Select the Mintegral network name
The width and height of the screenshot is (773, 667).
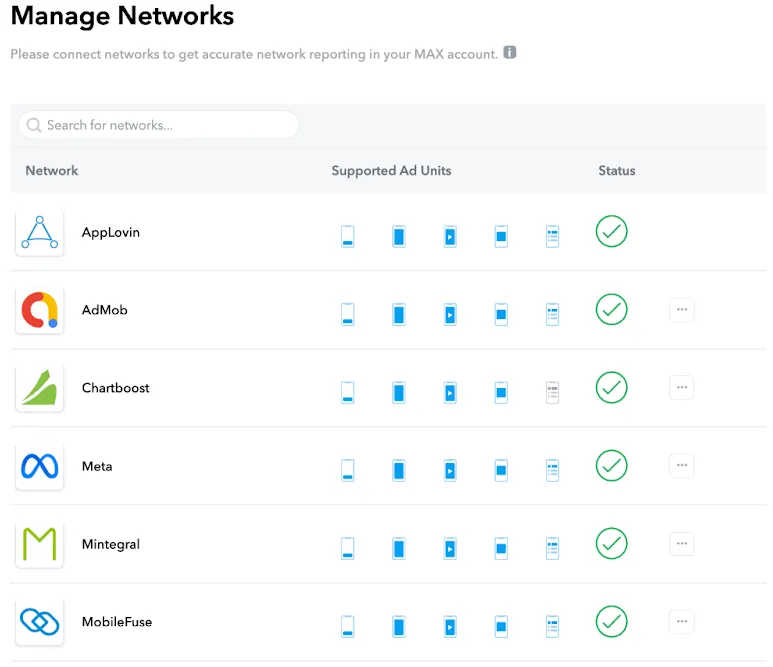pyautogui.click(x=111, y=544)
